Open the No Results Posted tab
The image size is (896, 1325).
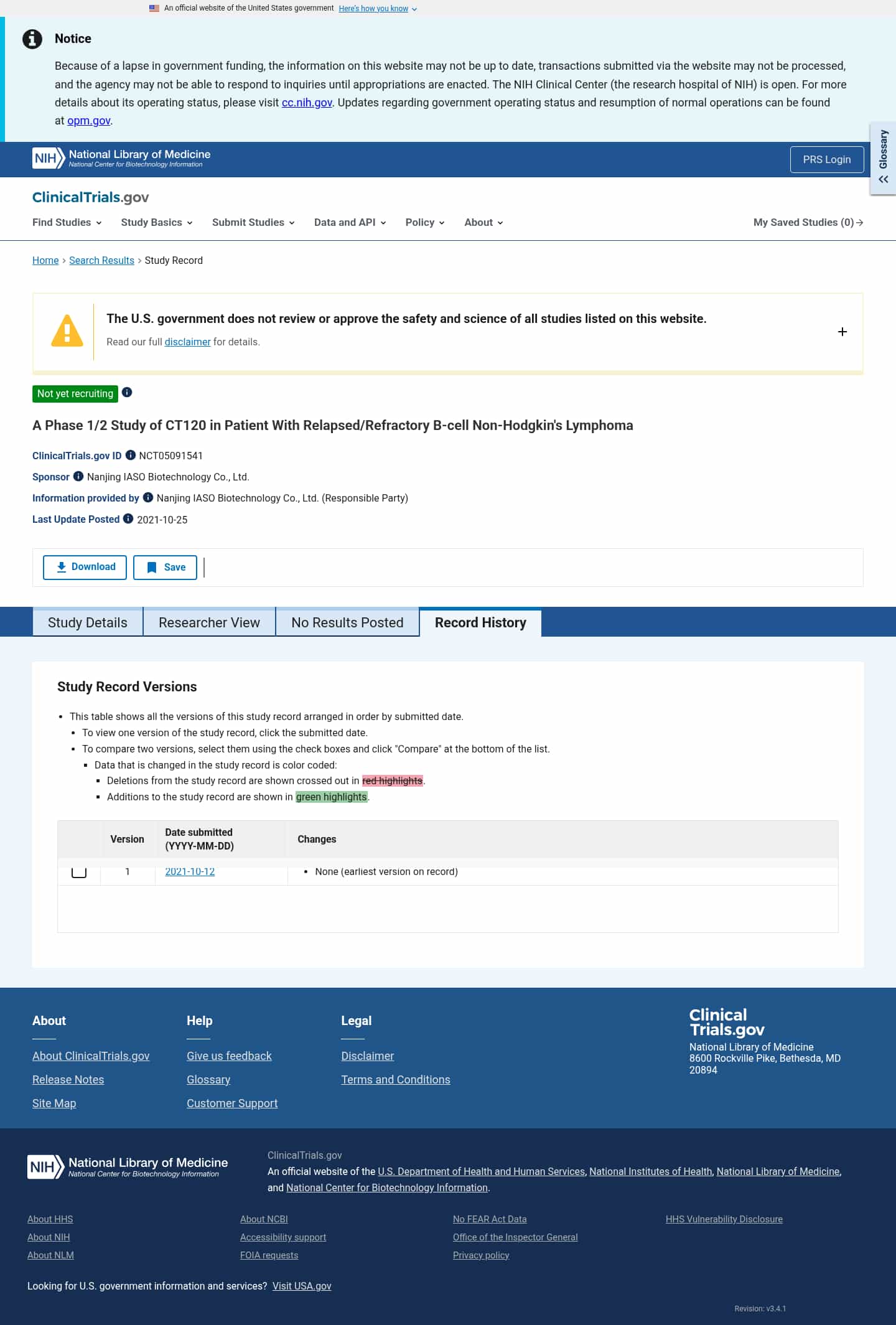point(347,622)
